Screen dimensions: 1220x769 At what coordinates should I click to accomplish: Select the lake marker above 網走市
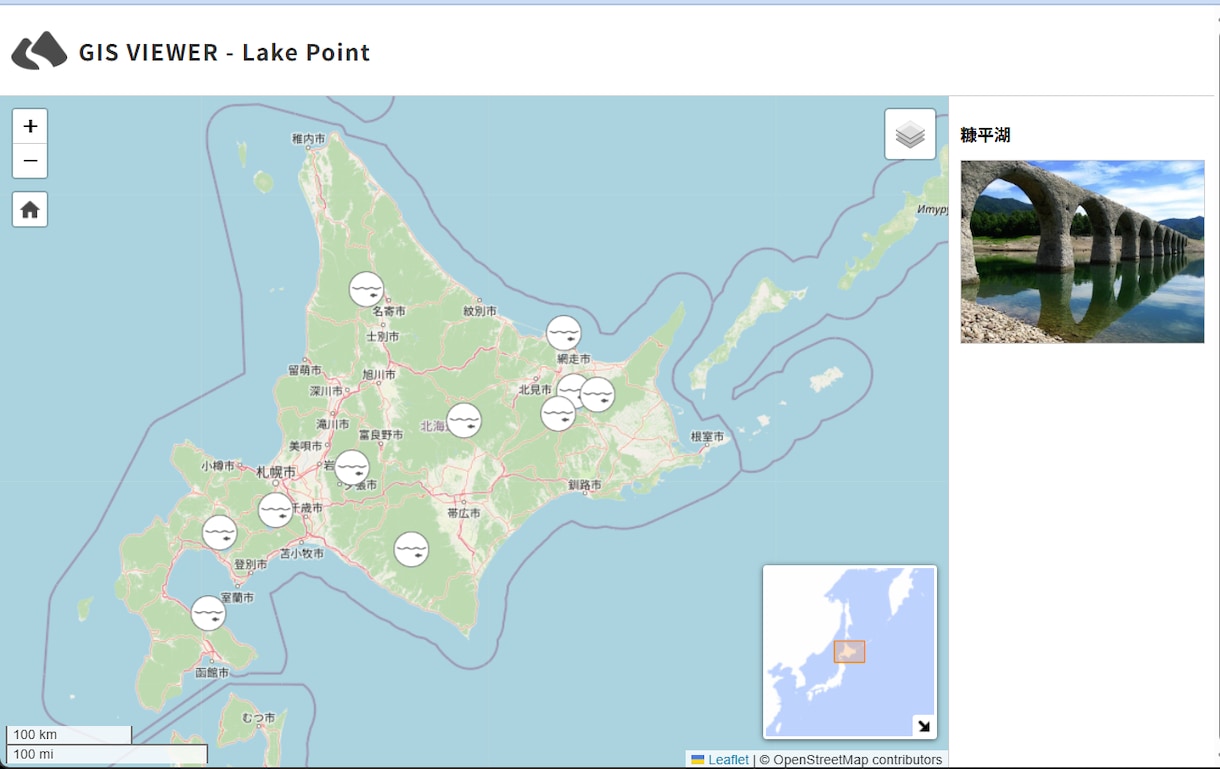564,333
